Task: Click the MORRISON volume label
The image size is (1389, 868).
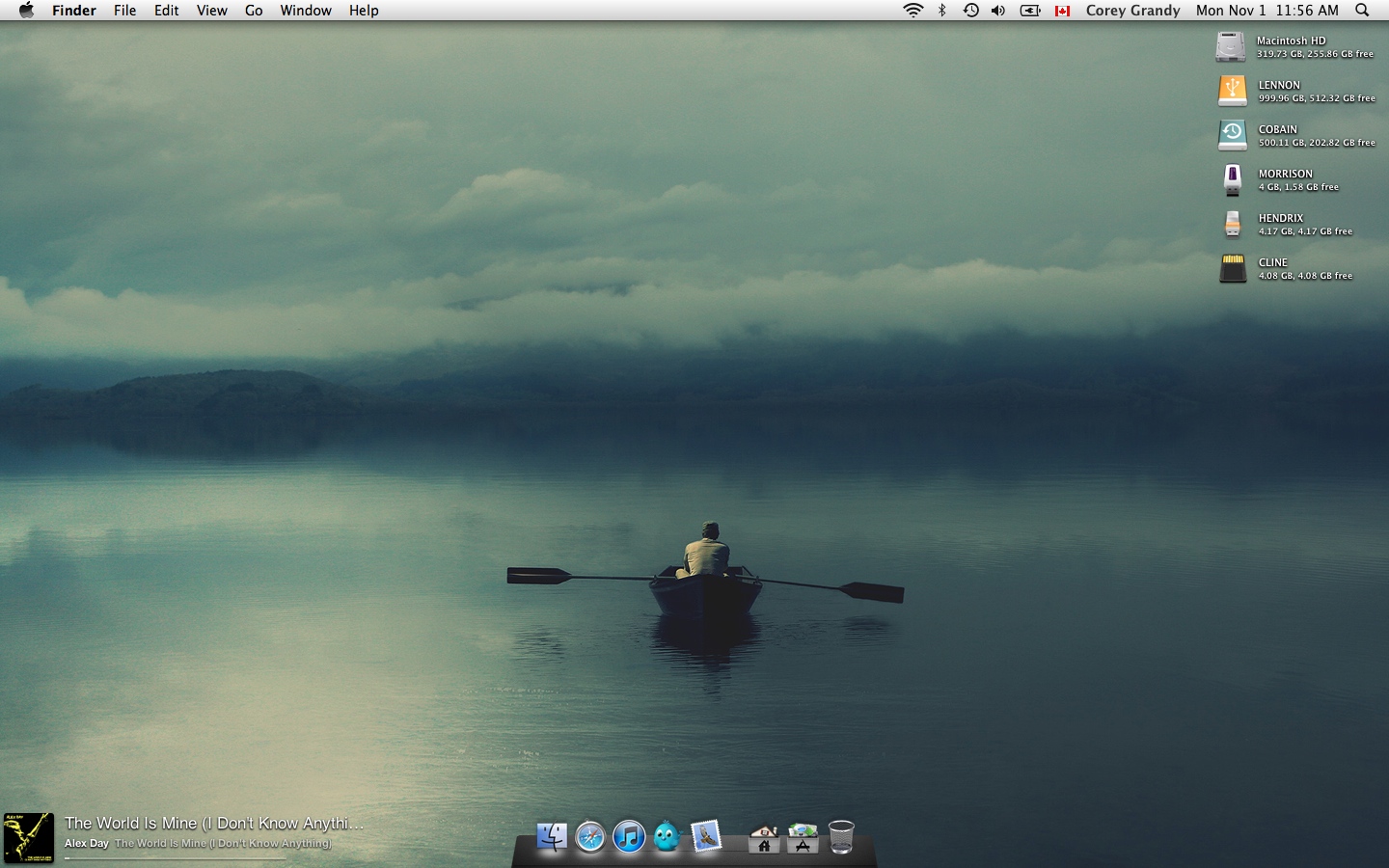Action: point(1285,174)
